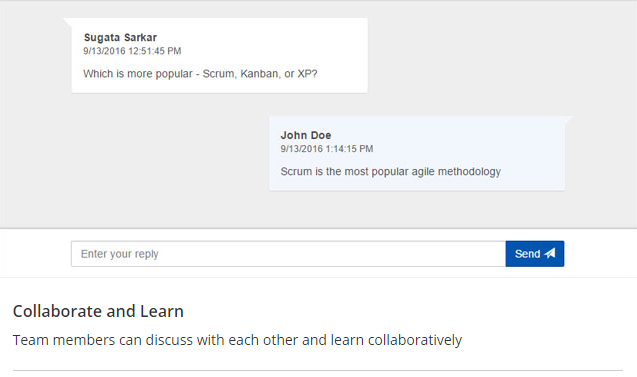Select Sugata Sarkar's name in chat
Viewport: 637px width, 377px height.
(120, 37)
